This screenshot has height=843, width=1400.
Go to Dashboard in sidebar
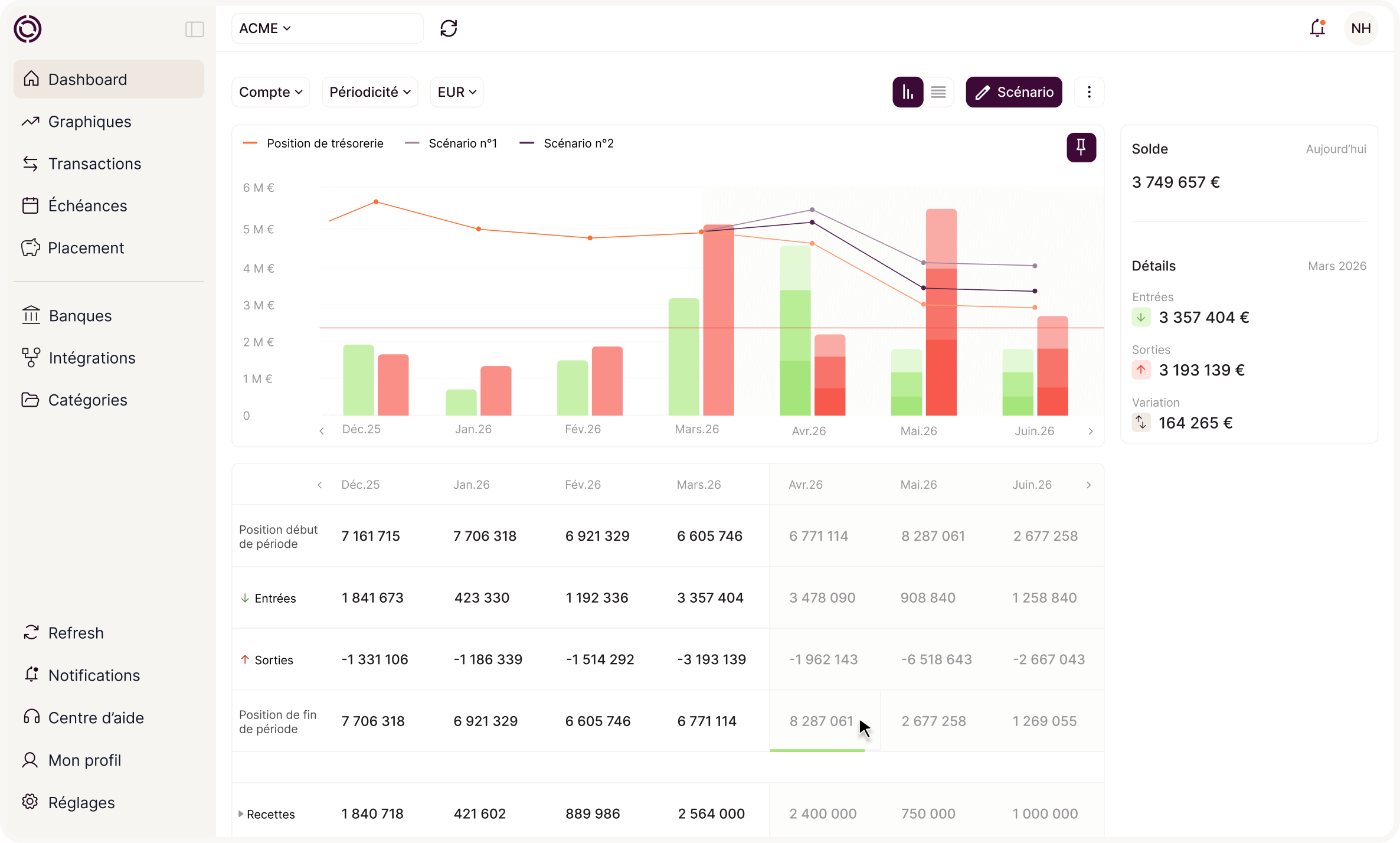coord(109,79)
